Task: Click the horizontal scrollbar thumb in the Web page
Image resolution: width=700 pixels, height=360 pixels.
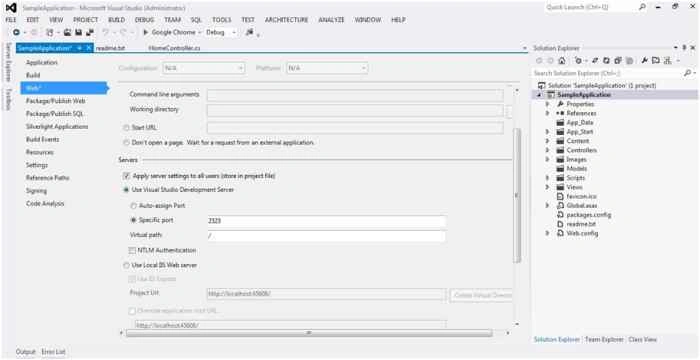Action: (x=309, y=333)
